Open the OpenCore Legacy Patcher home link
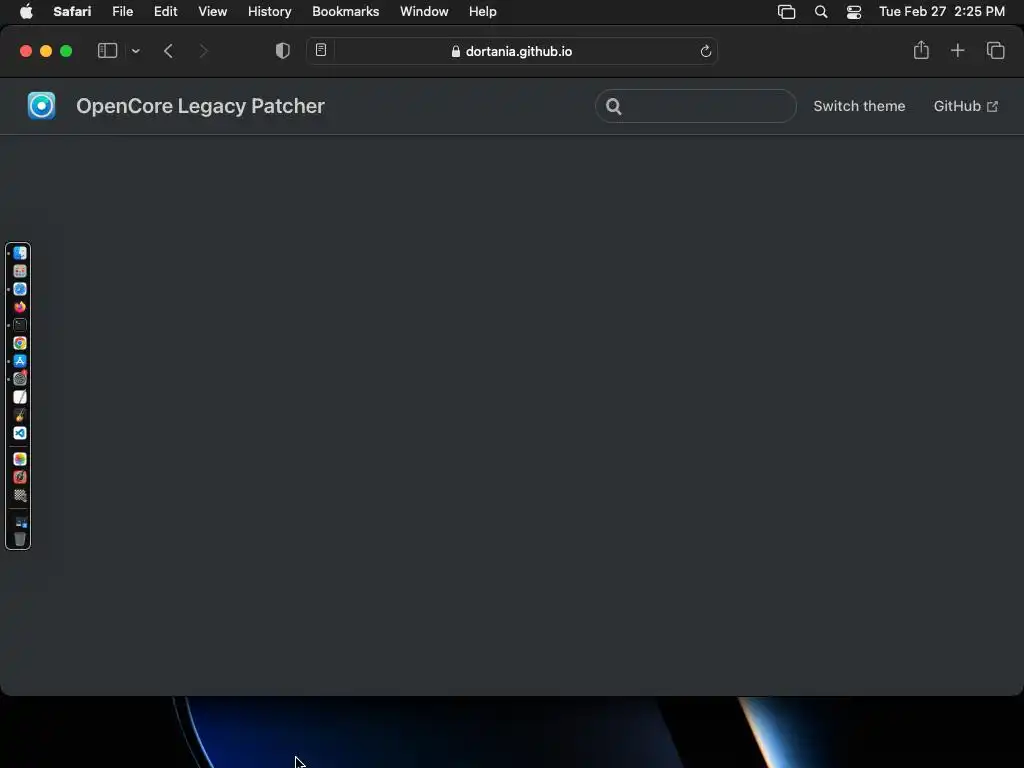Viewport: 1024px width, 768px height. coord(200,106)
